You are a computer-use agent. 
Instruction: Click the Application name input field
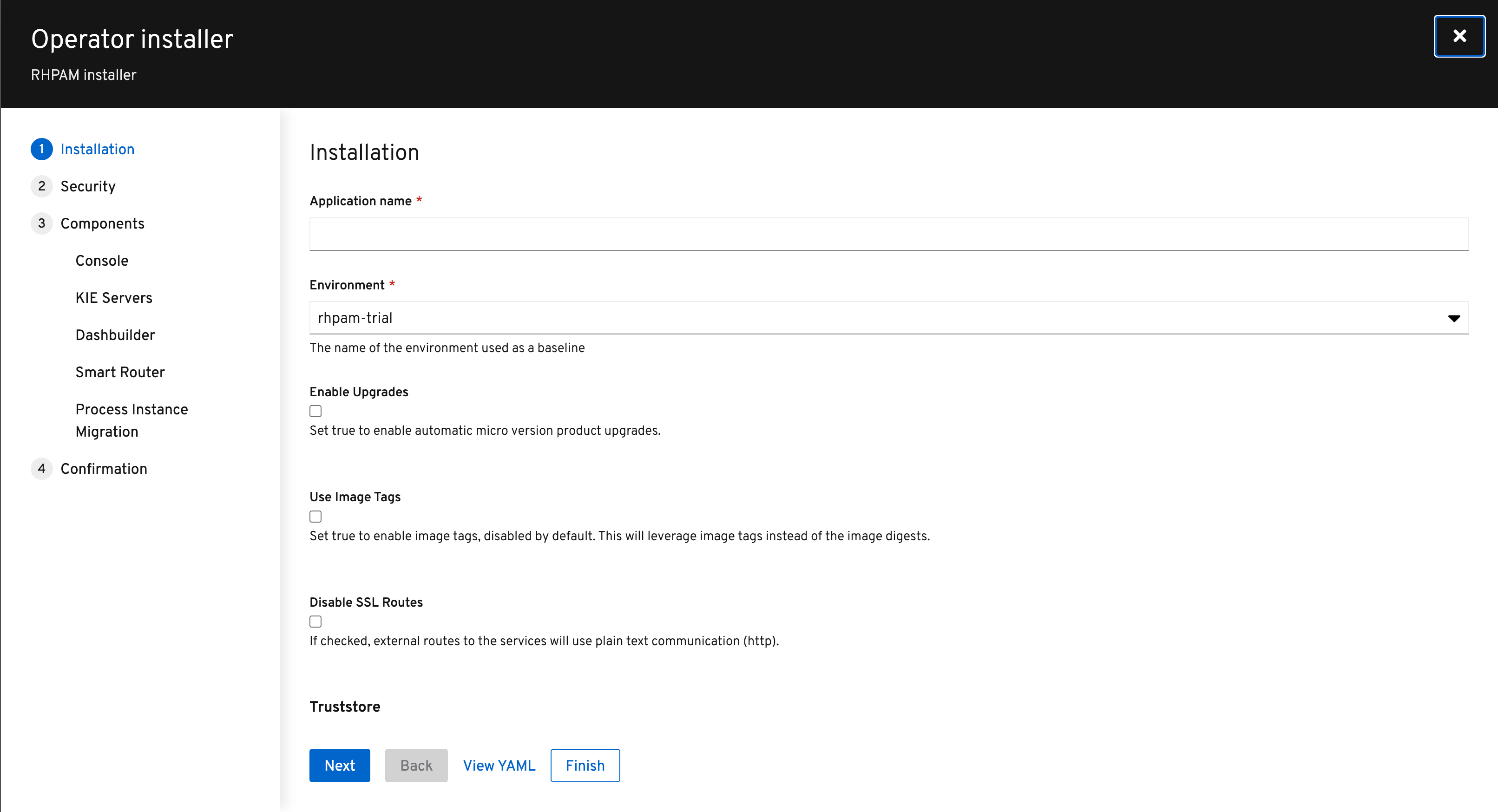(x=888, y=234)
